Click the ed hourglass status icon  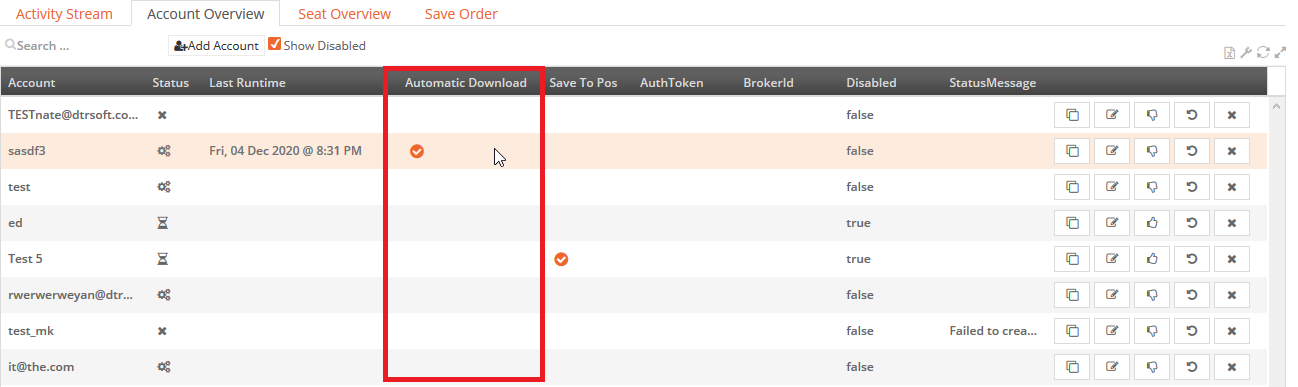click(162, 223)
